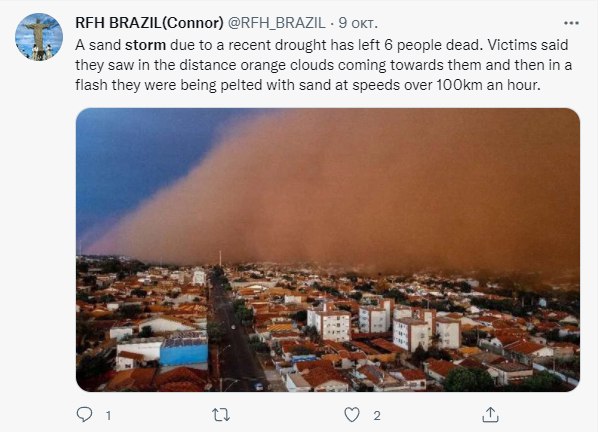
Task: Click the text '100km an hour'
Action: pyautogui.click(x=495, y=85)
